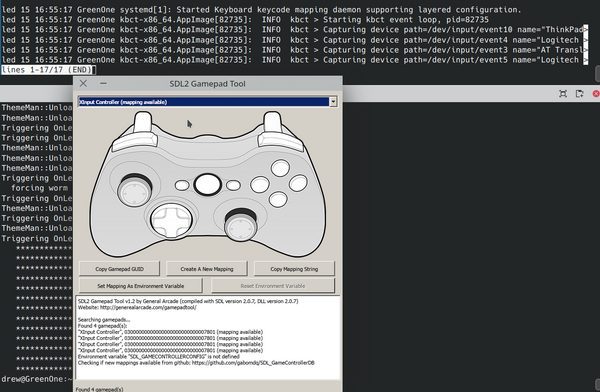Image resolution: width=600 pixels, height=392 pixels.
Task: Click Set Mapping As Environment Variable
Action: tap(140, 286)
